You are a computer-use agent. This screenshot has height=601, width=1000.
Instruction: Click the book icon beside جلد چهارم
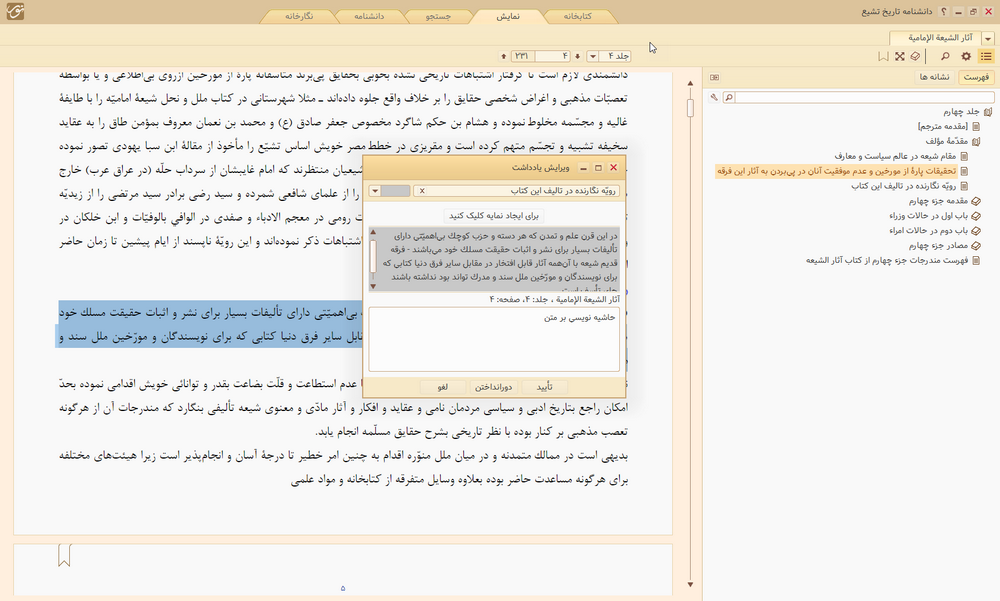(988, 112)
